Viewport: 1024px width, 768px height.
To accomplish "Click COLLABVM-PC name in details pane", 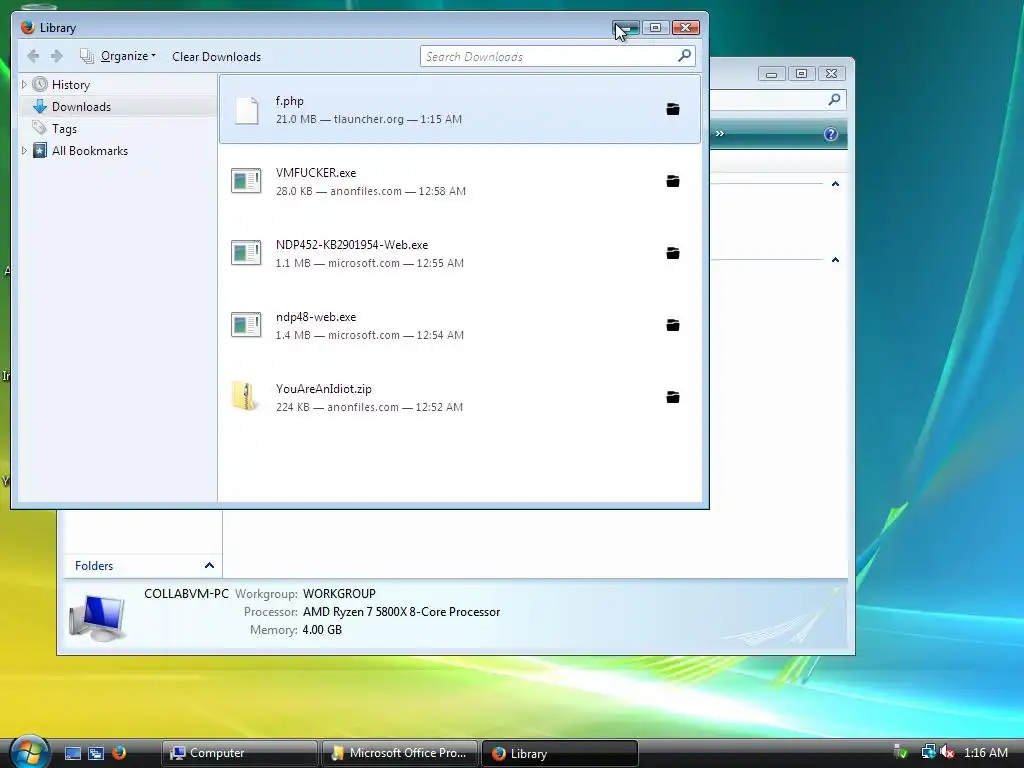I will [186, 594].
